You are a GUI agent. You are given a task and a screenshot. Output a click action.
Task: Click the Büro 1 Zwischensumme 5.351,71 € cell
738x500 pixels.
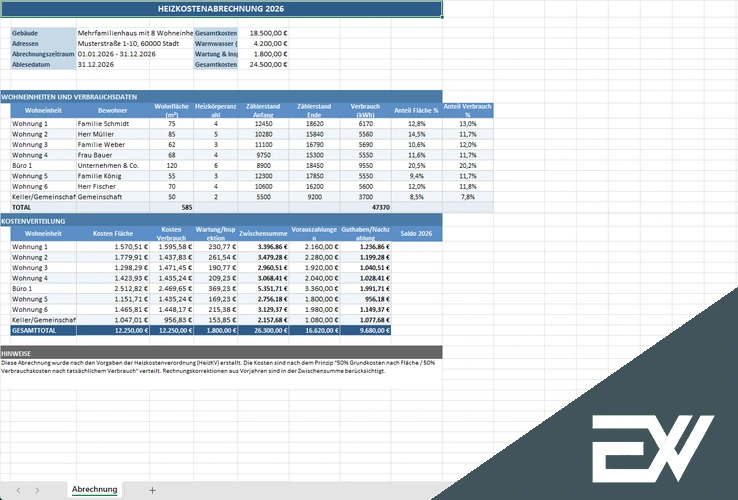point(264,289)
